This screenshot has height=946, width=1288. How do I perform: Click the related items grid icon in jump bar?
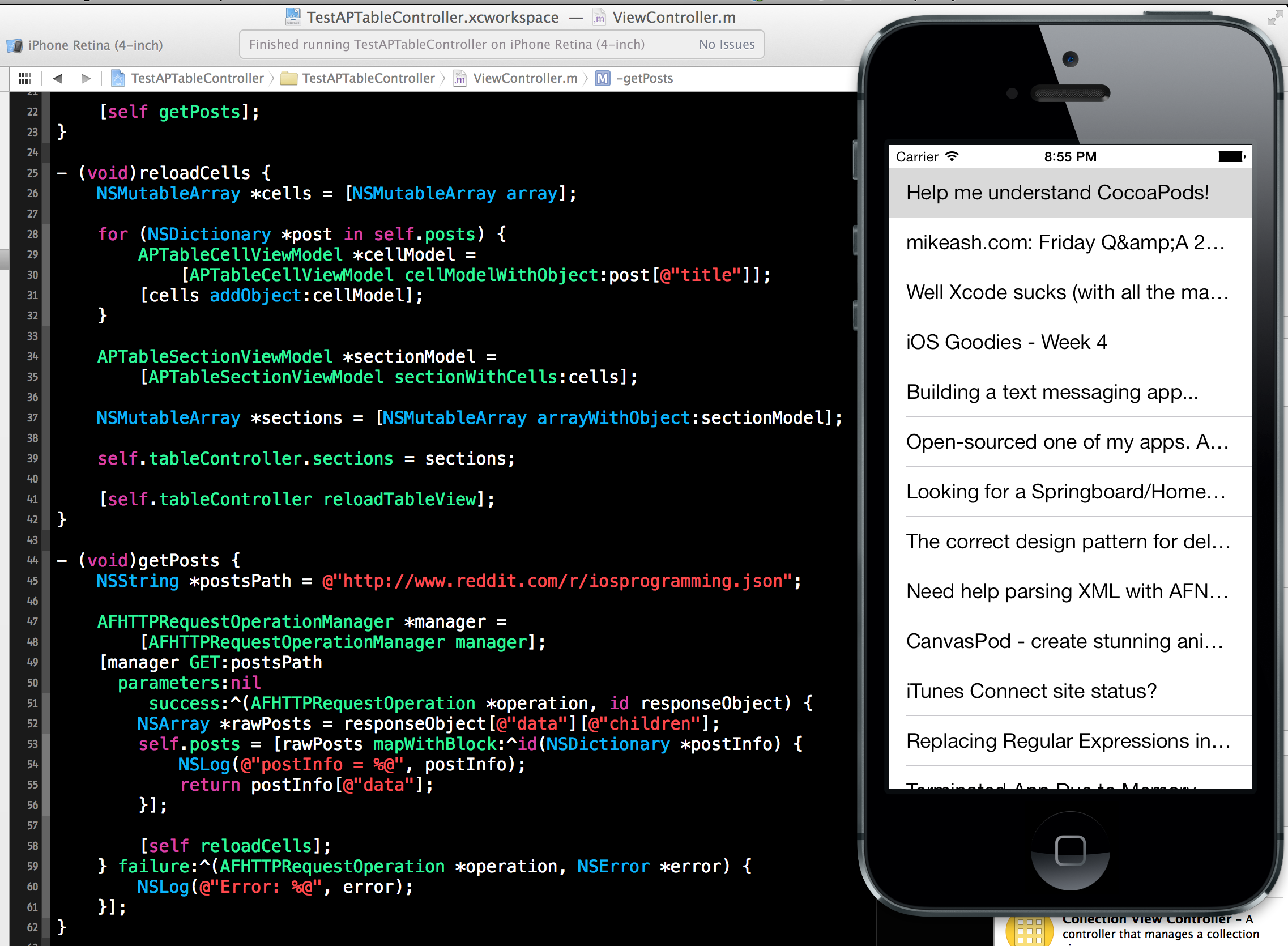pyautogui.click(x=24, y=78)
